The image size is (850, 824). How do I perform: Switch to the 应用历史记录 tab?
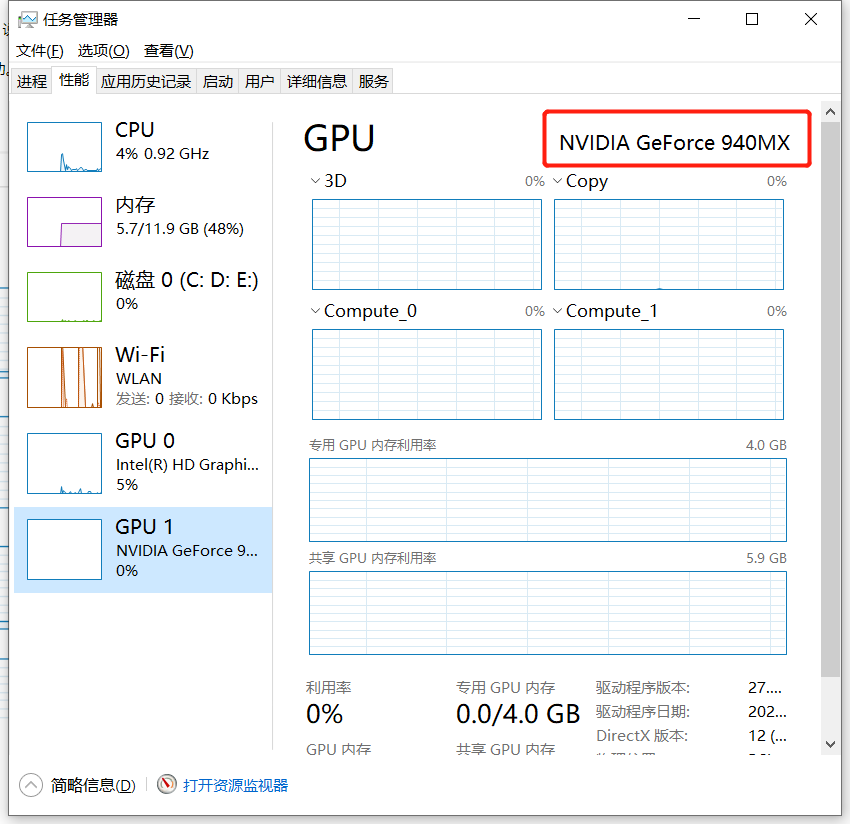[x=146, y=81]
